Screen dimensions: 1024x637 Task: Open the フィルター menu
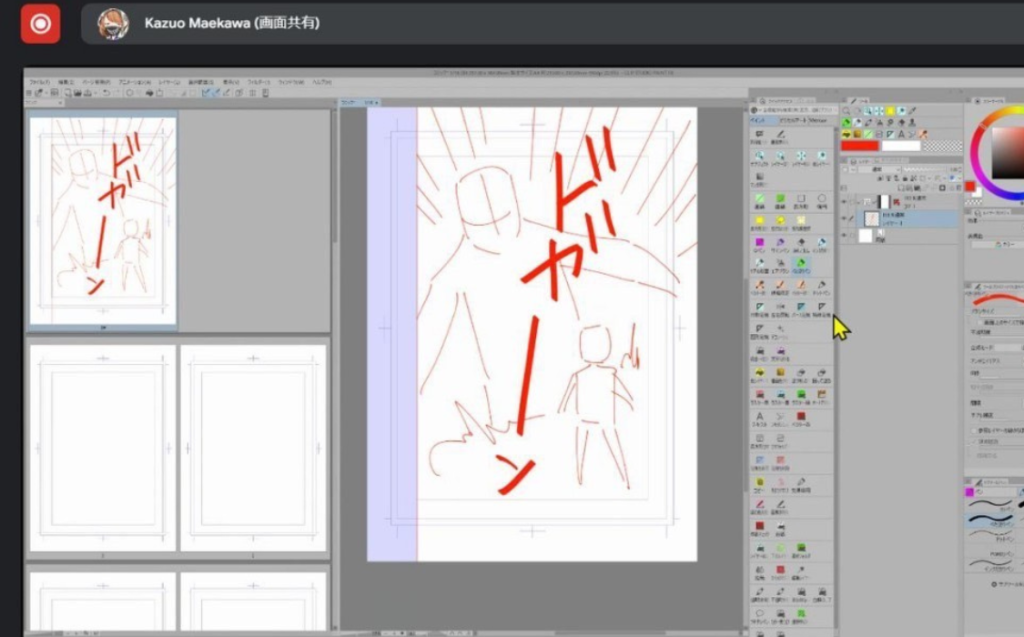[x=259, y=82]
